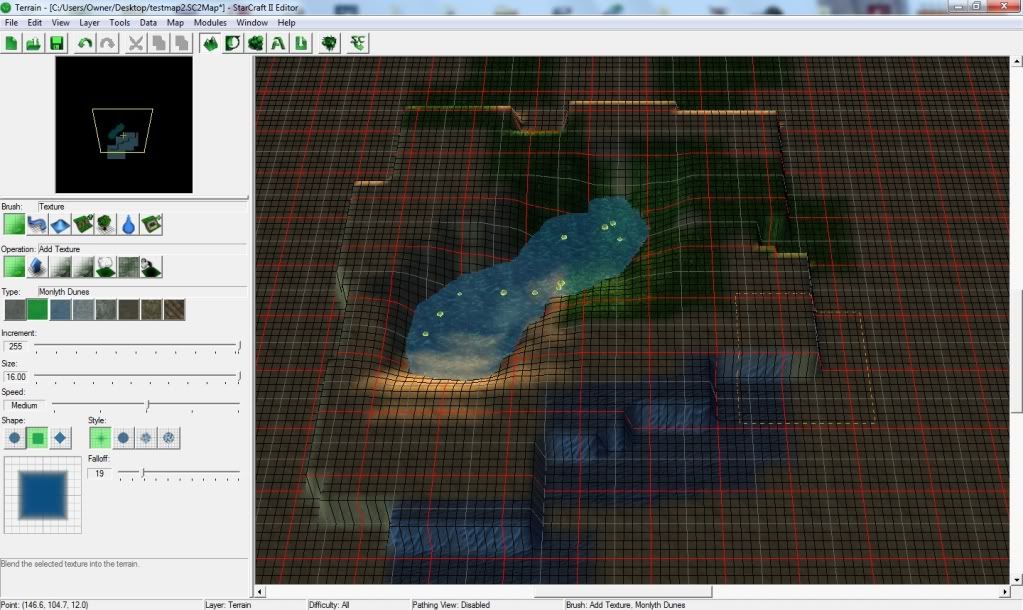The height and width of the screenshot is (610, 1023).
Task: Choose the Add Texture operation icon
Action: point(14,267)
